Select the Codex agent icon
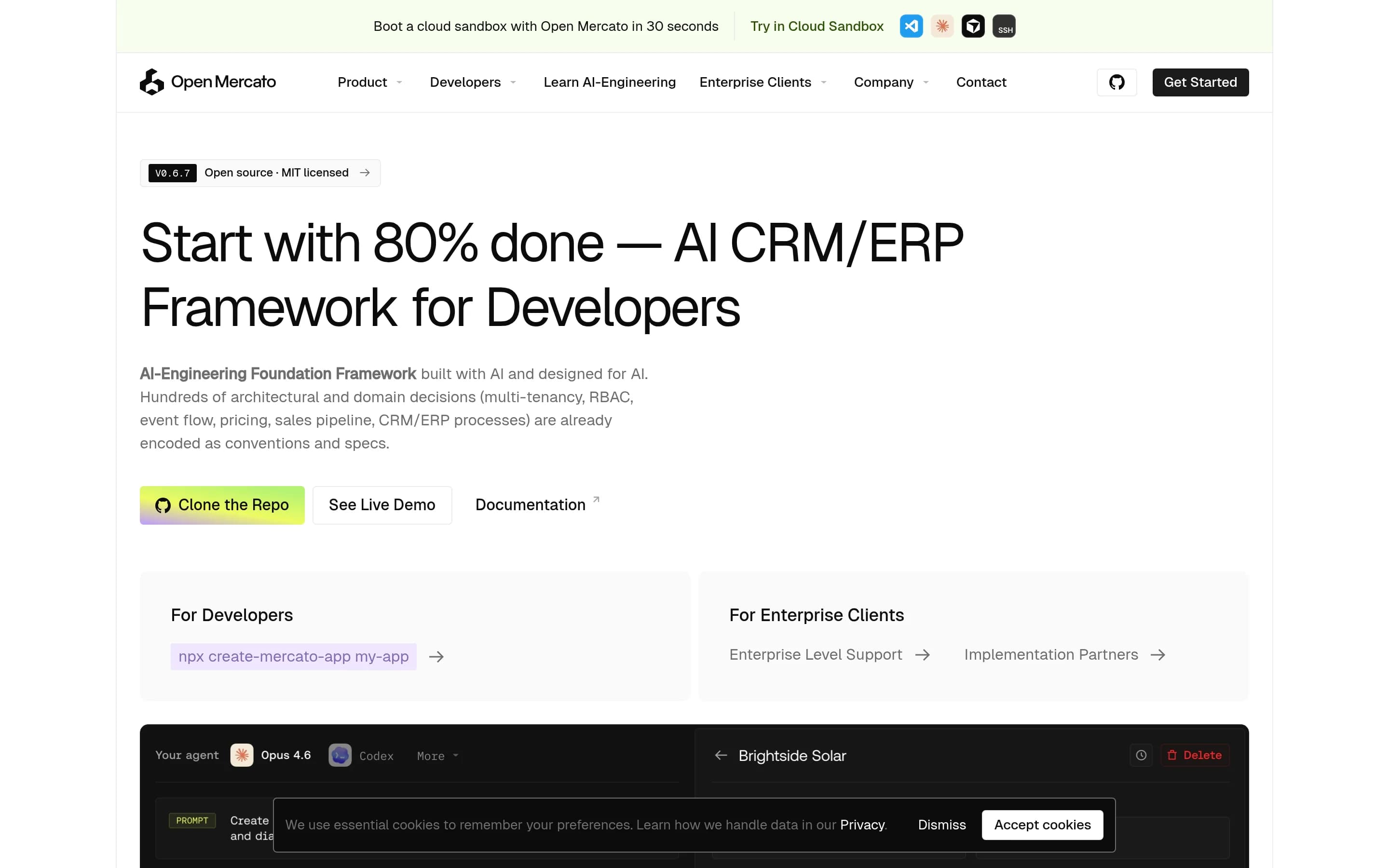The height and width of the screenshot is (868, 1389). click(x=340, y=756)
